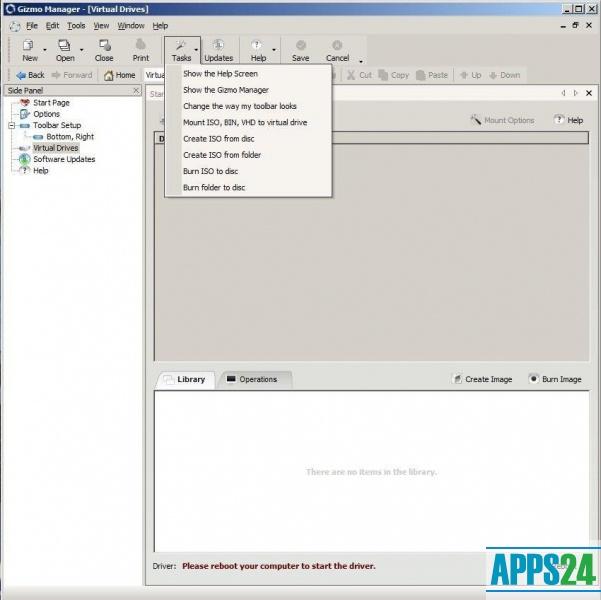Viewport: 601px width, 600px height.
Task: Click the Help icon in Virtual Drives pane
Action: 558,120
